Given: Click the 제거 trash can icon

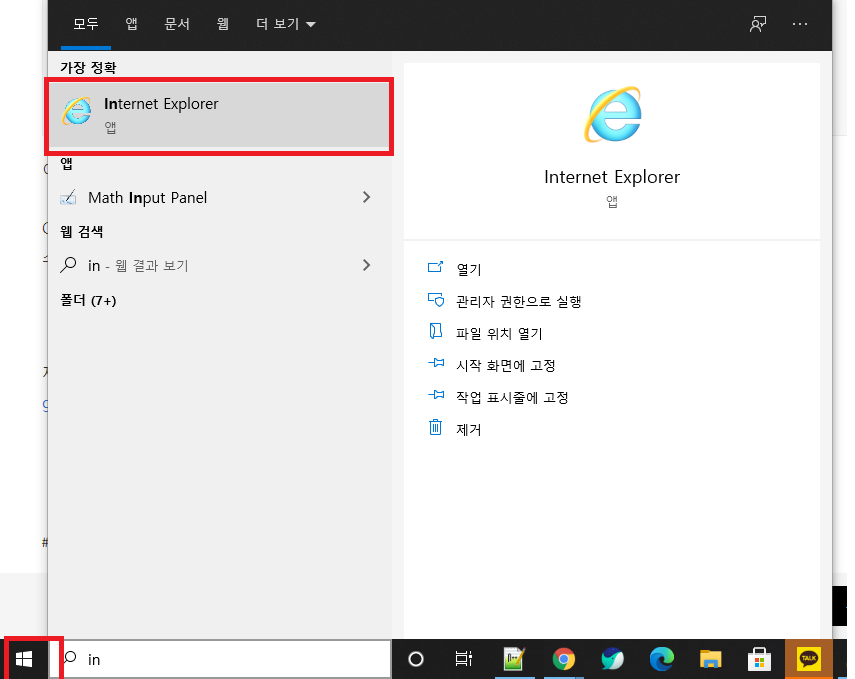Looking at the screenshot, I should 435,427.
